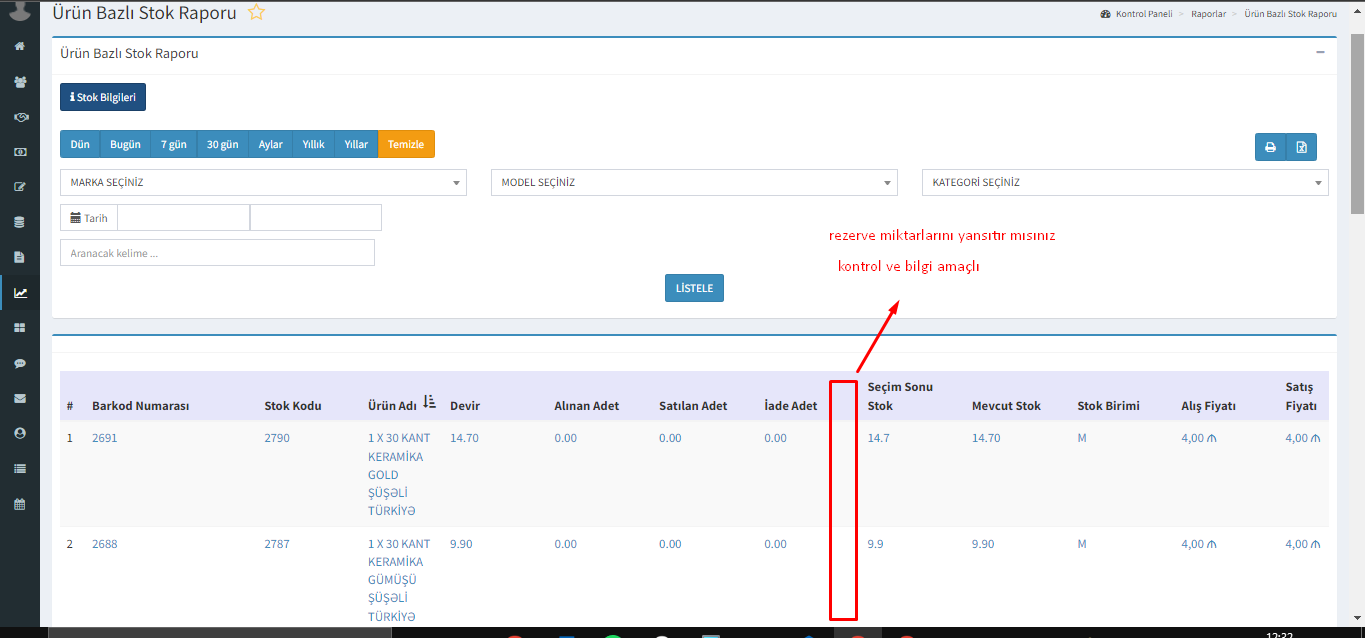Focus the Aranacak kelime search field
Viewport: 1365px width, 638px height.
[x=217, y=253]
